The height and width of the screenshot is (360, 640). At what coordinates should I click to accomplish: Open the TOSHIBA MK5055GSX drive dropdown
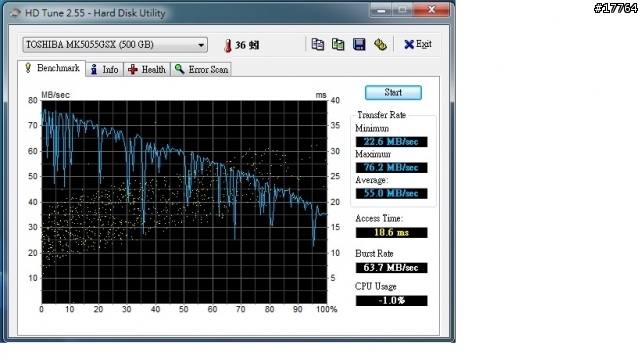click(115, 44)
